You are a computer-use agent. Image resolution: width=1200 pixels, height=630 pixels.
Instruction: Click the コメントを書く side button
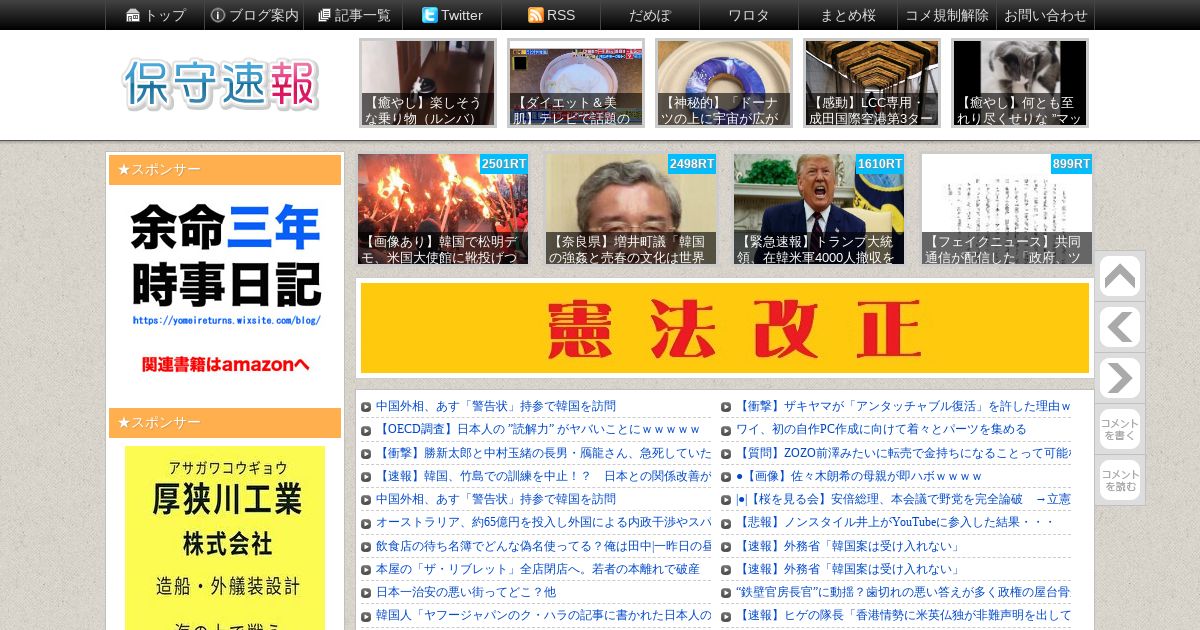coord(1120,429)
